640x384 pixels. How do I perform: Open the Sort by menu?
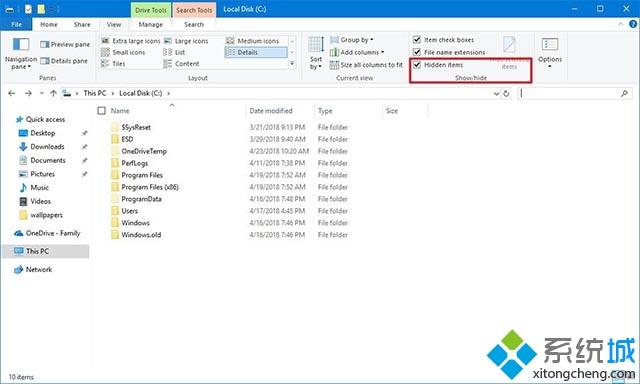point(316,53)
